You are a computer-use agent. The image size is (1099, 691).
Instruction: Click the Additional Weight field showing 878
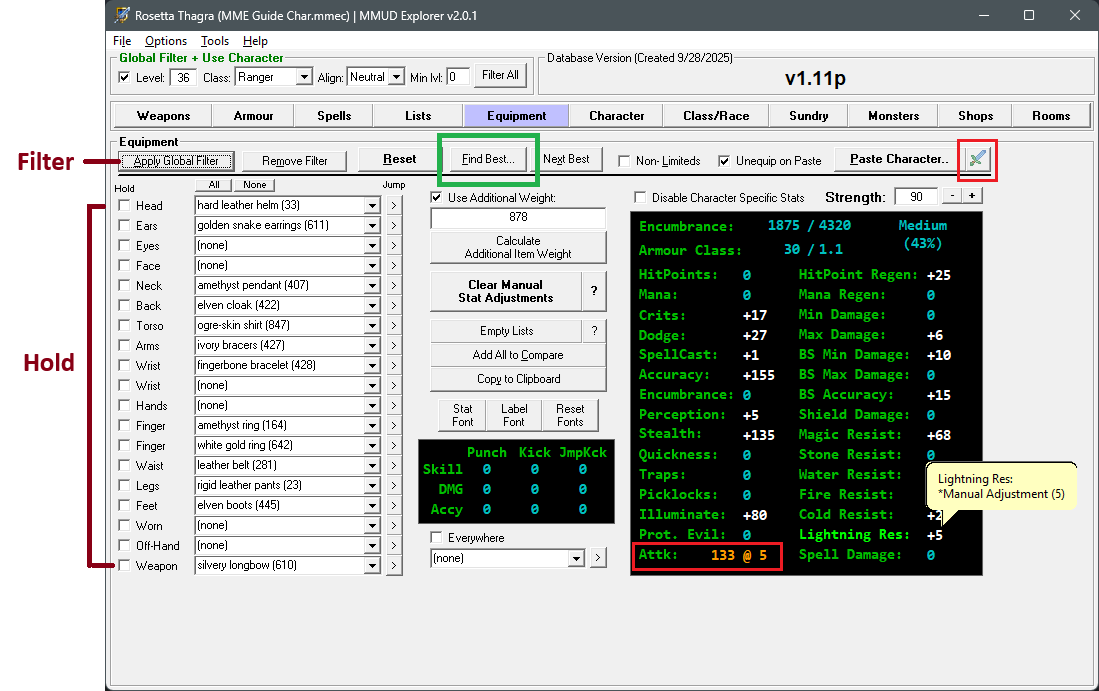[518, 217]
